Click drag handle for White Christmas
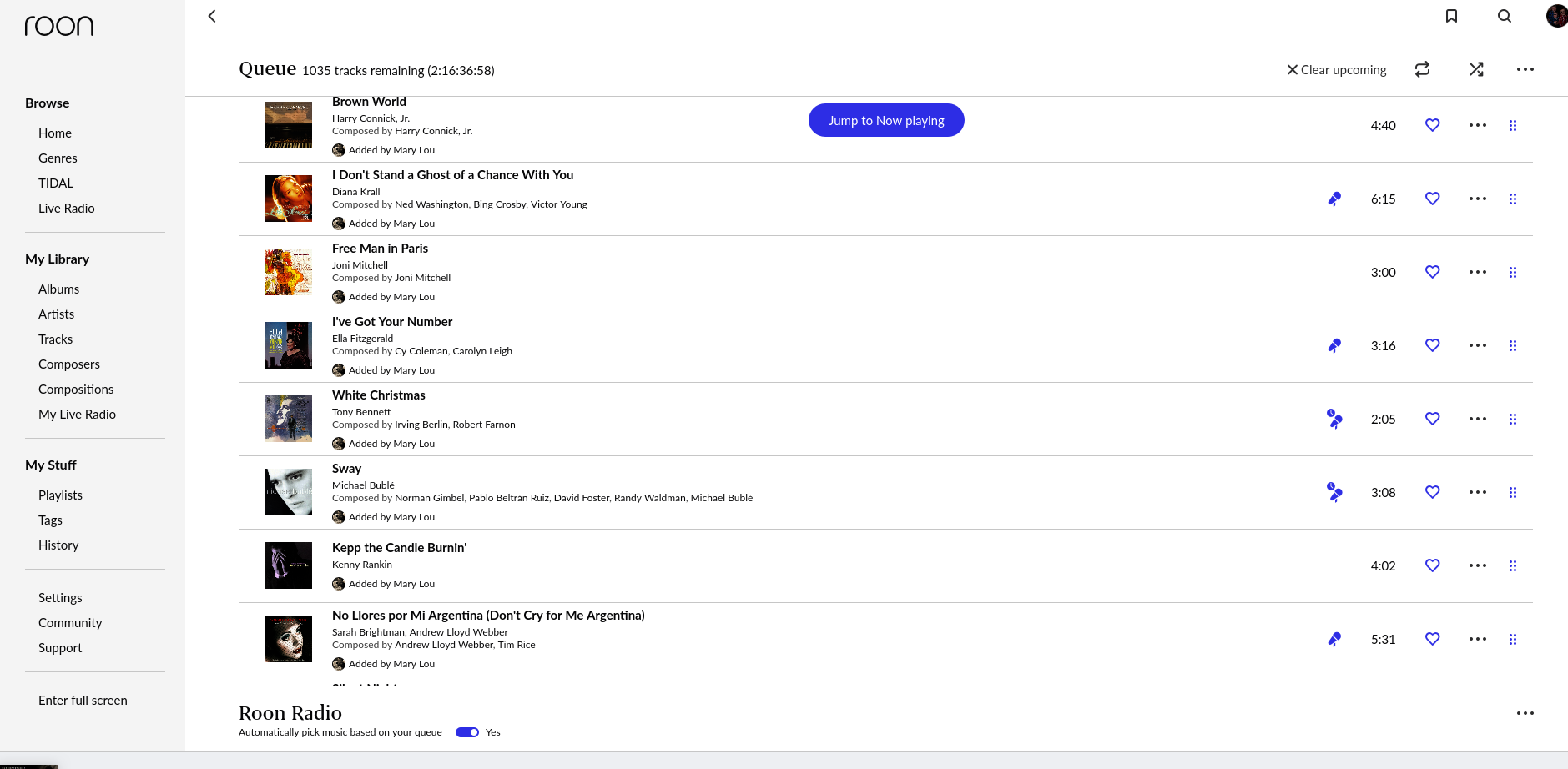Screen dimensions: 1568x769 (x=1513, y=419)
